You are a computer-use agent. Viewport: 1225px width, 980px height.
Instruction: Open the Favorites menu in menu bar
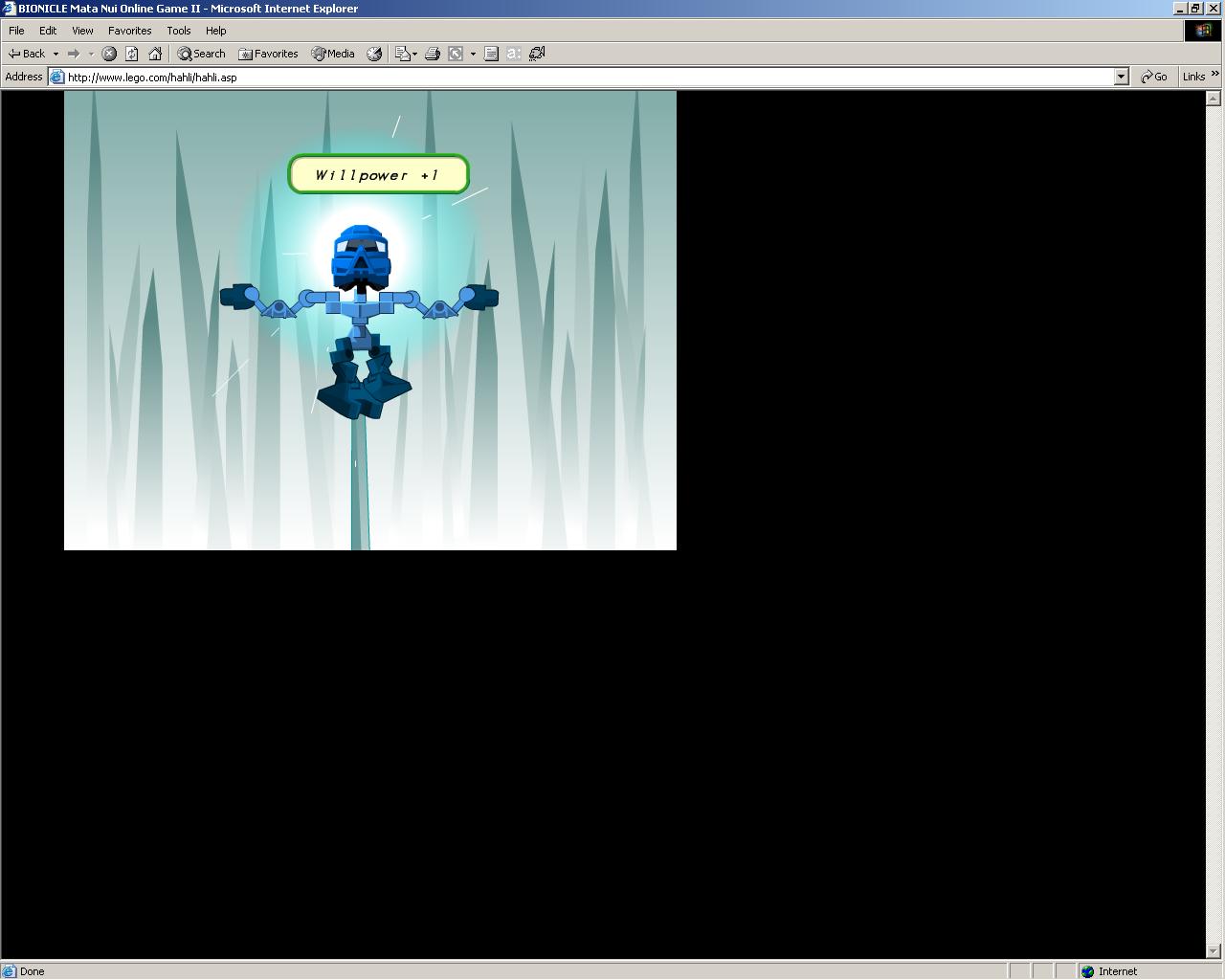click(x=129, y=31)
